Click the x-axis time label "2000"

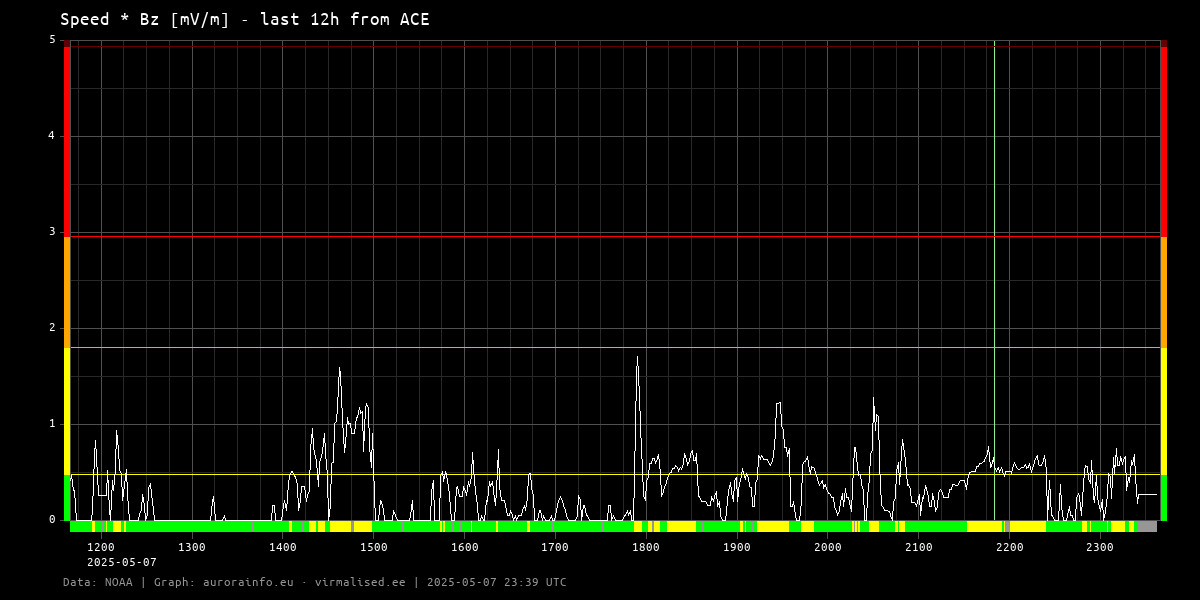pyautogui.click(x=828, y=547)
